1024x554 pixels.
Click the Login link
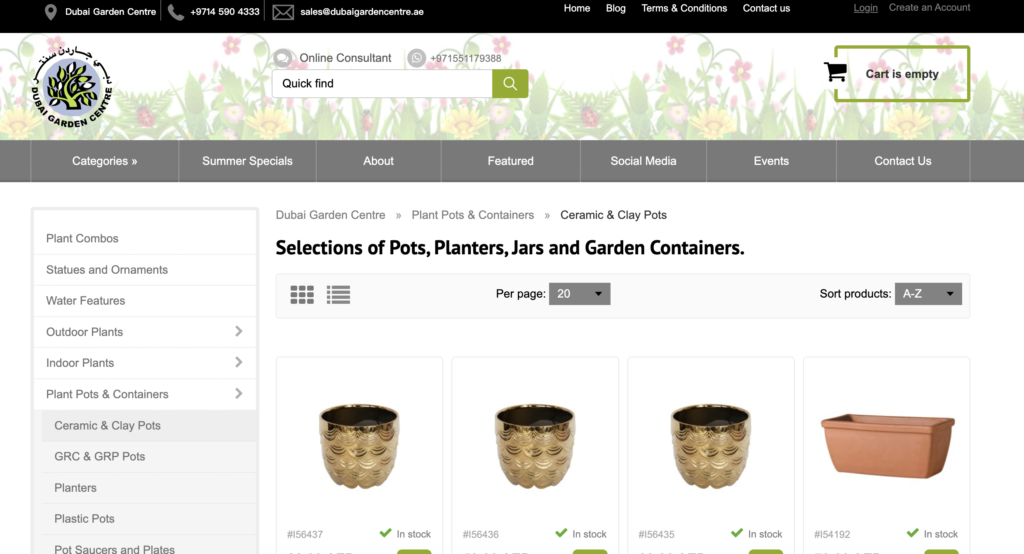(x=865, y=8)
